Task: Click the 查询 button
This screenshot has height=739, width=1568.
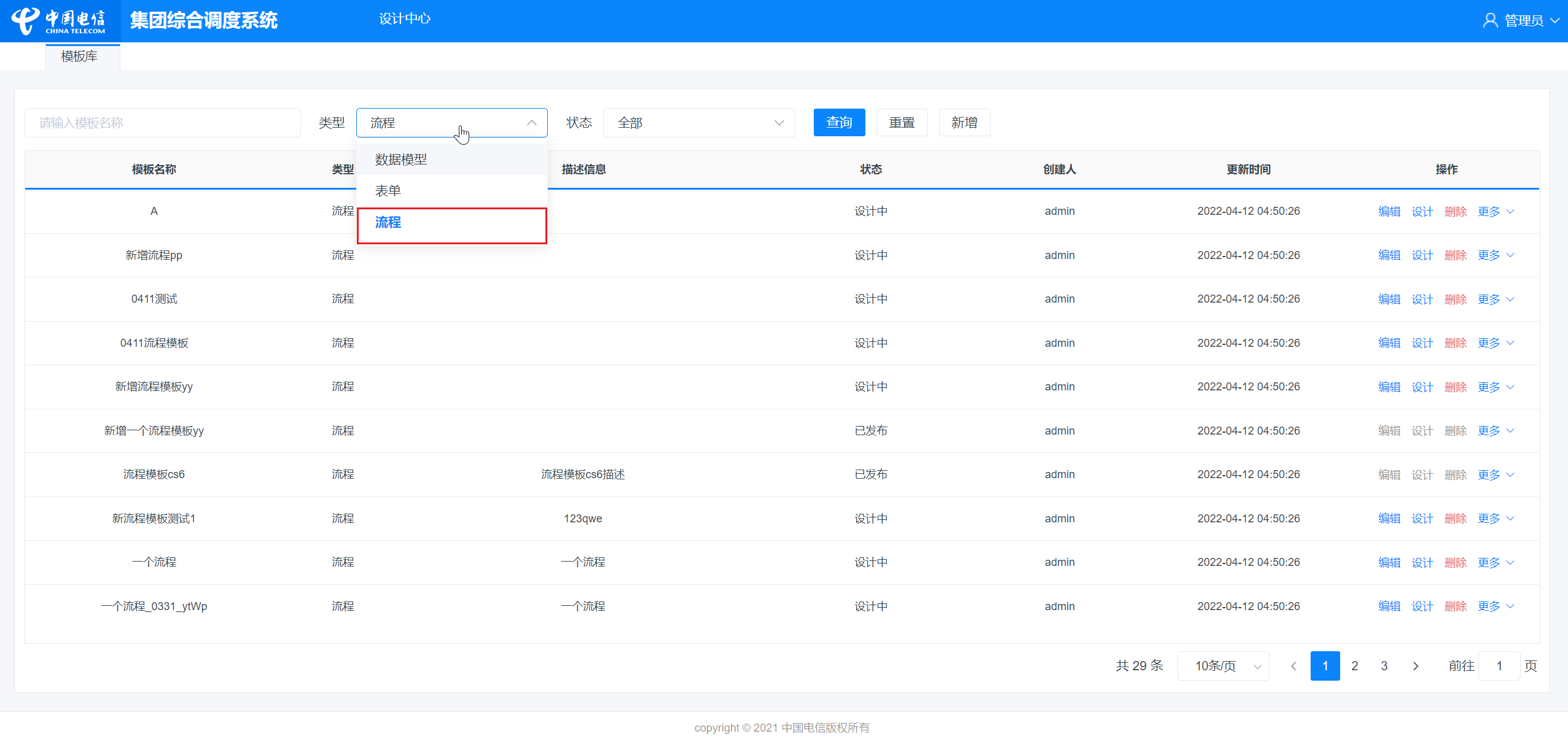Action: (839, 123)
